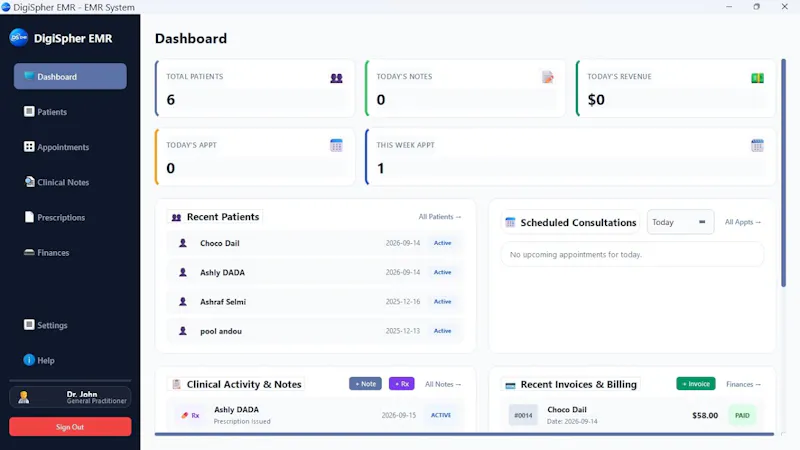
Task: Follow the Finances link in Recent Invoices
Action: (743, 384)
